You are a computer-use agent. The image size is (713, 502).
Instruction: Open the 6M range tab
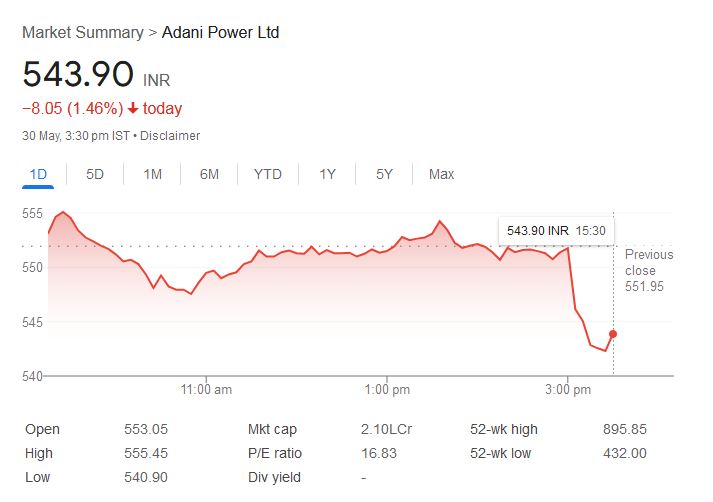coord(209,174)
